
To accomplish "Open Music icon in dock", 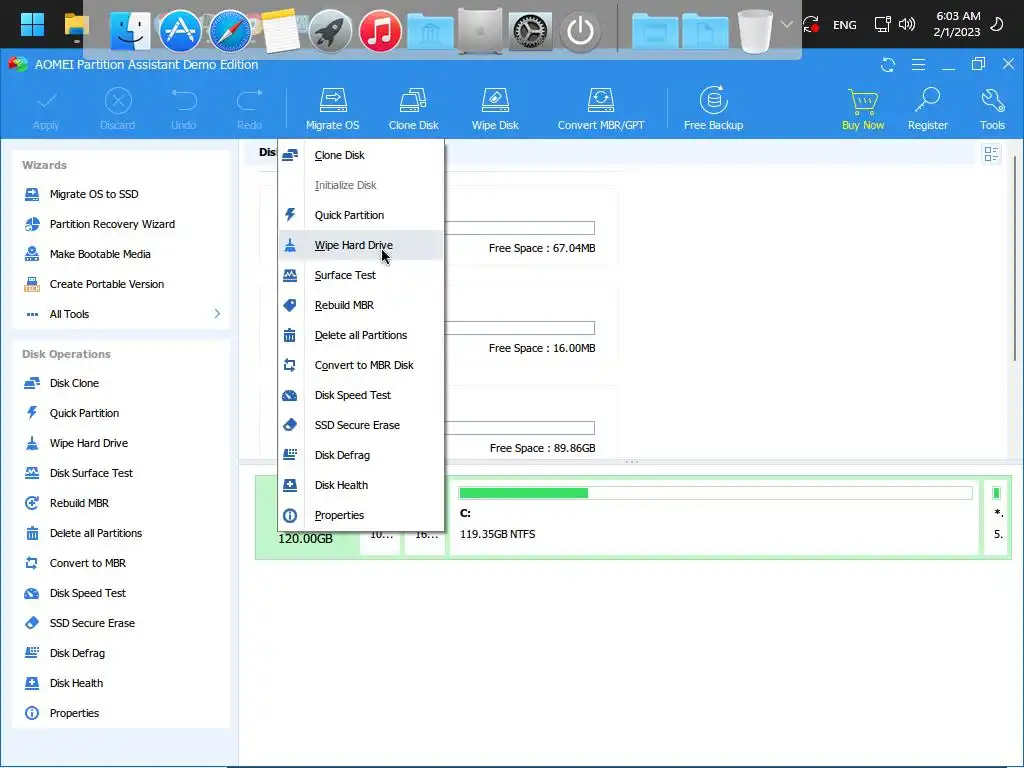I will click(x=380, y=31).
